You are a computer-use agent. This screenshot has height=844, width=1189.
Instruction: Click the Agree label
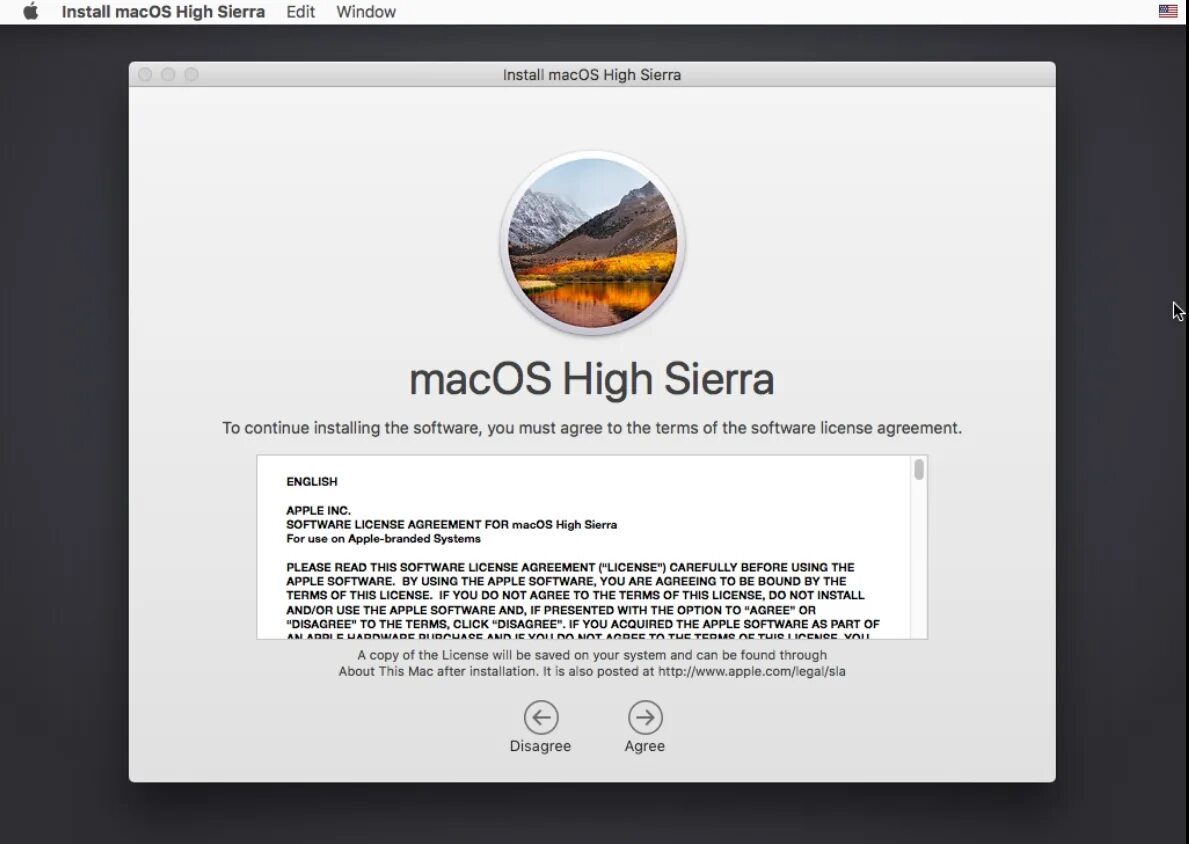[645, 746]
